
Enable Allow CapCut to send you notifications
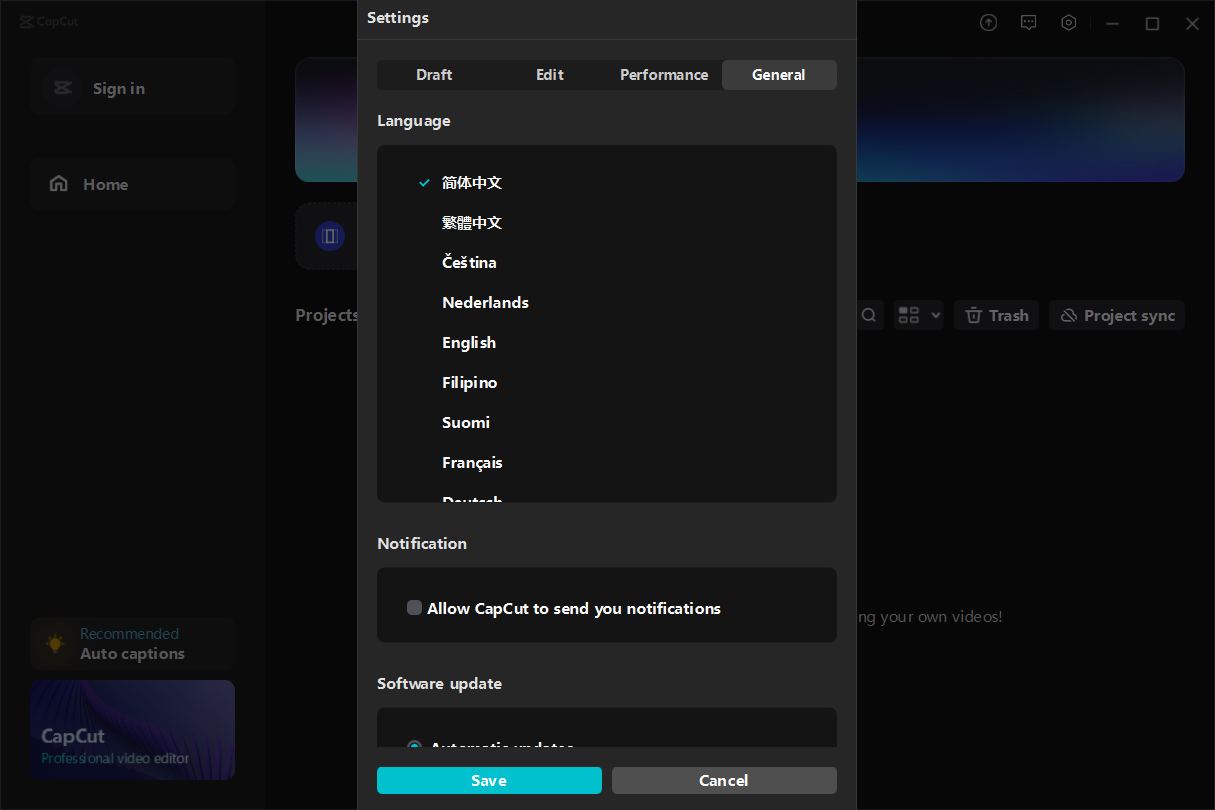tap(414, 608)
